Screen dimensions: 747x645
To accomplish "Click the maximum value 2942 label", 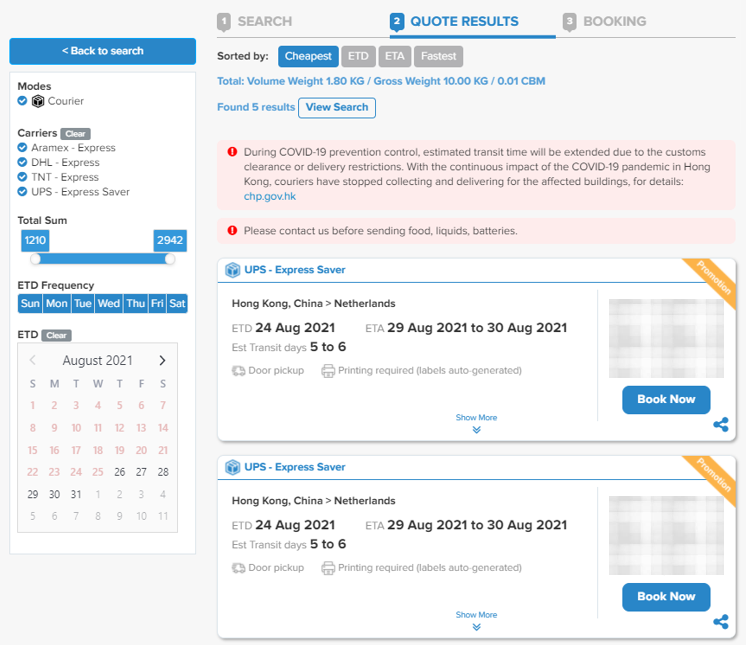I will 170,240.
